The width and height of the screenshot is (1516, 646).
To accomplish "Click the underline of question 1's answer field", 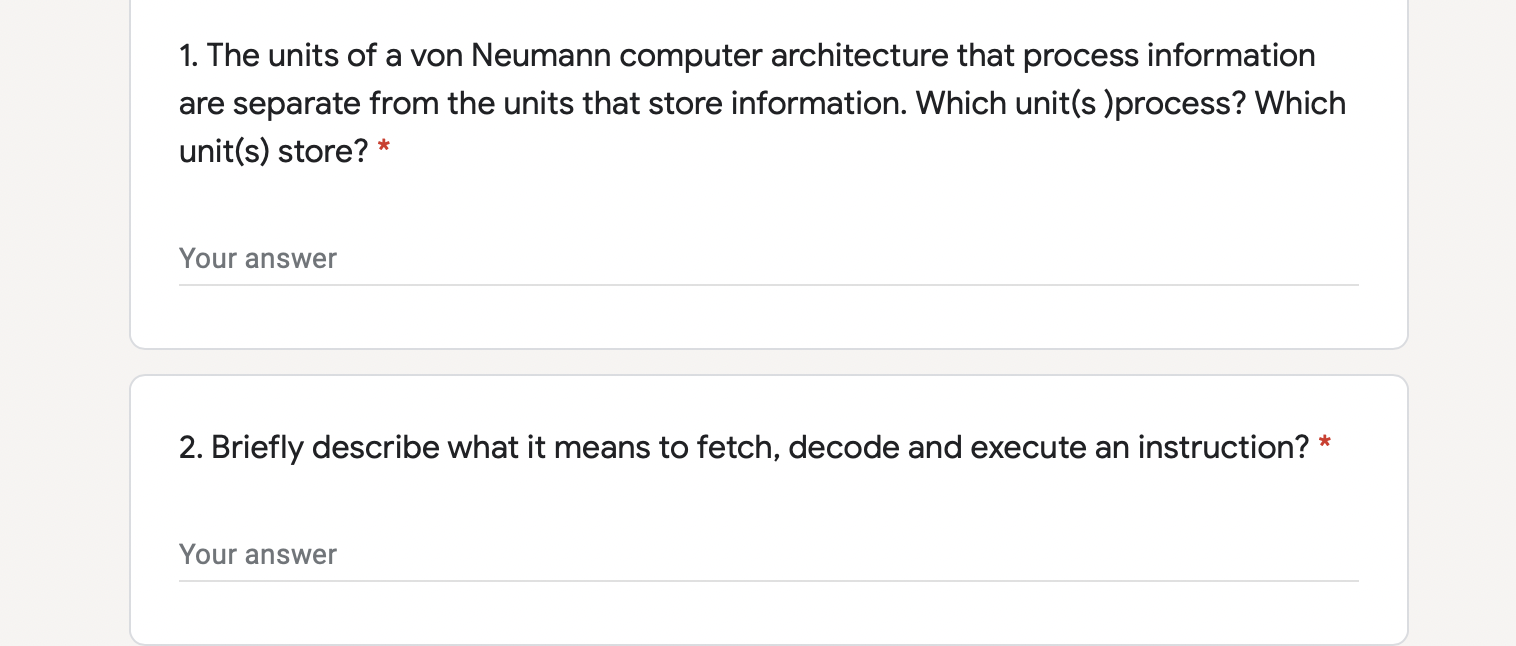I will 770,284.
